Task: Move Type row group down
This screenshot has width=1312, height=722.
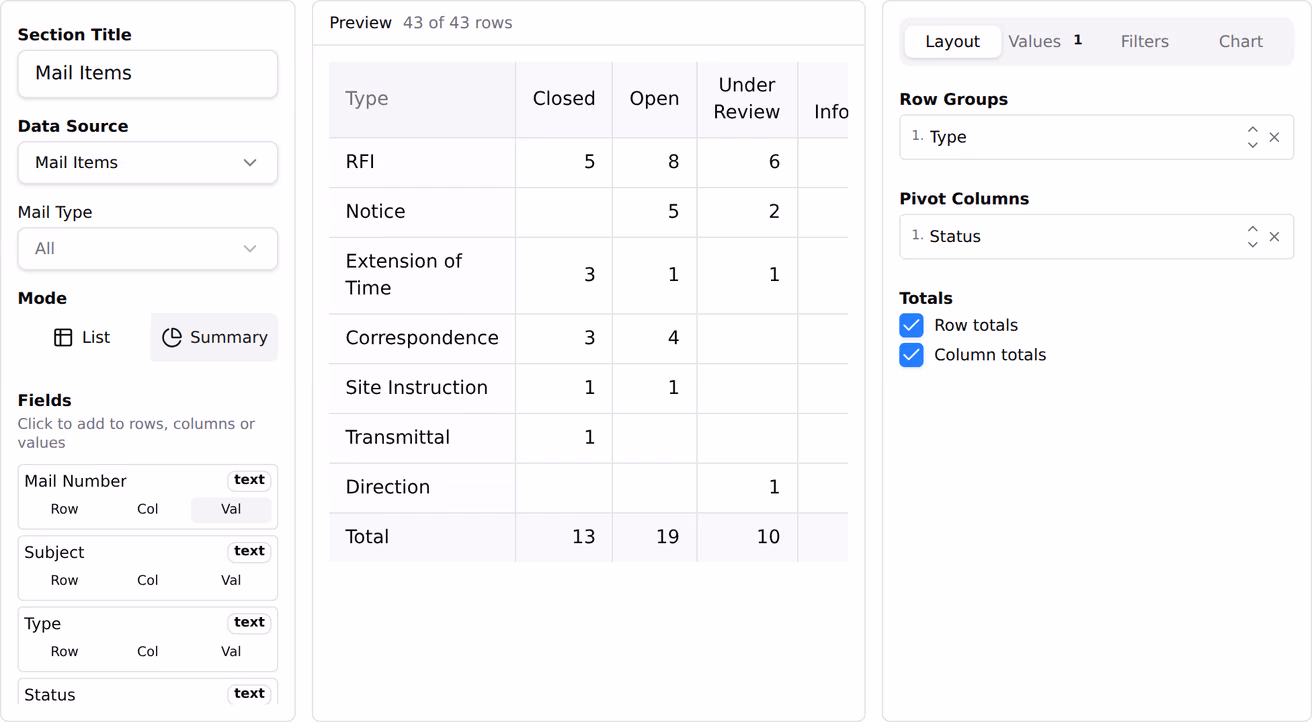Action: click(x=1253, y=145)
